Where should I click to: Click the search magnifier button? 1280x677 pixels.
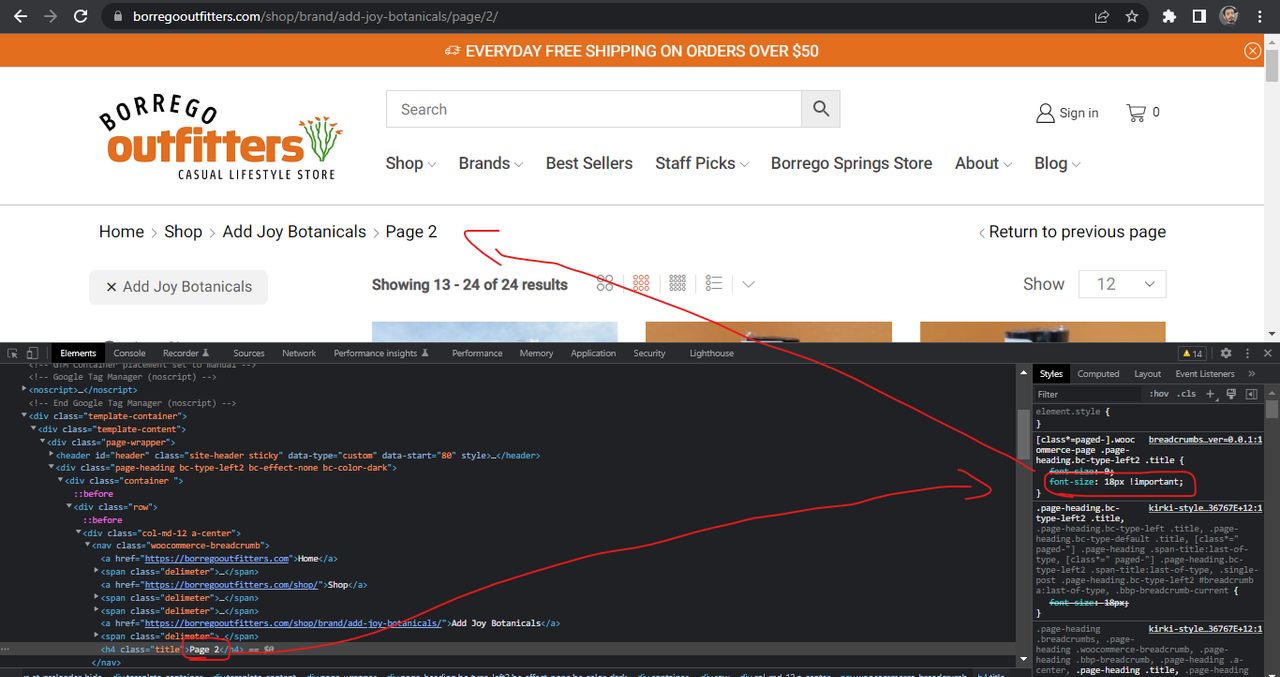point(821,109)
